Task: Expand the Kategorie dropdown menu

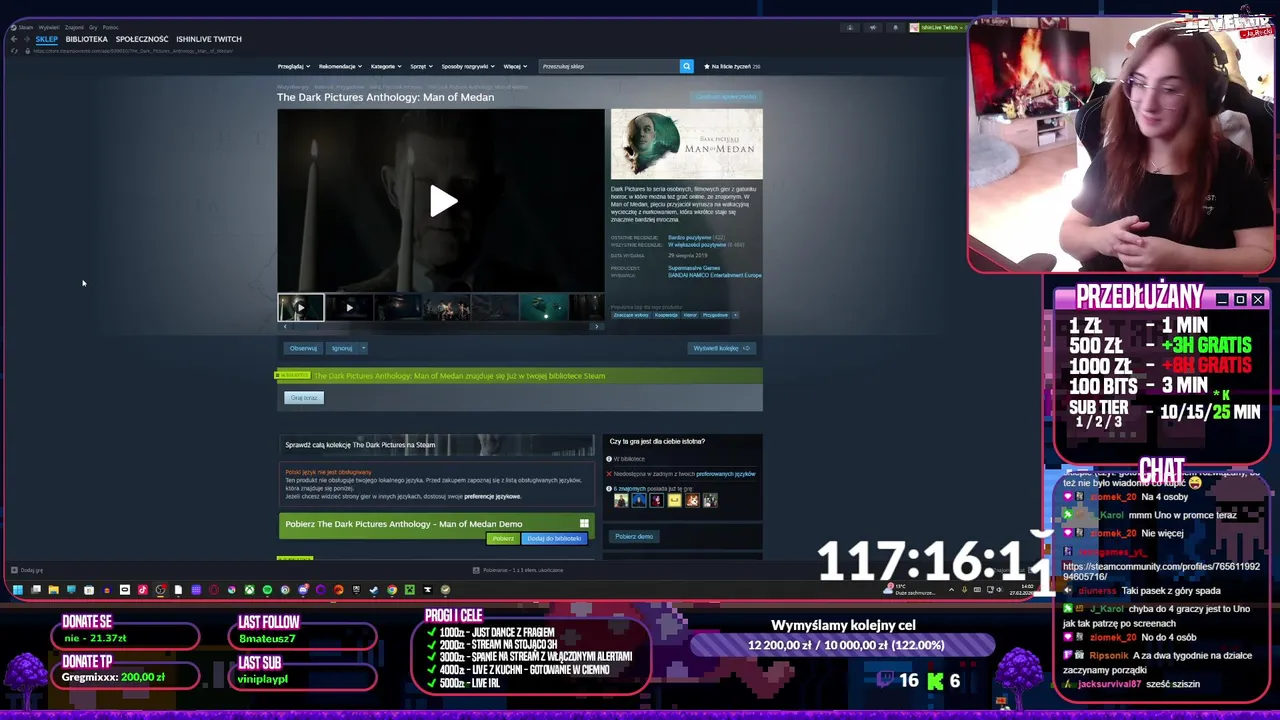Action: coord(386,66)
